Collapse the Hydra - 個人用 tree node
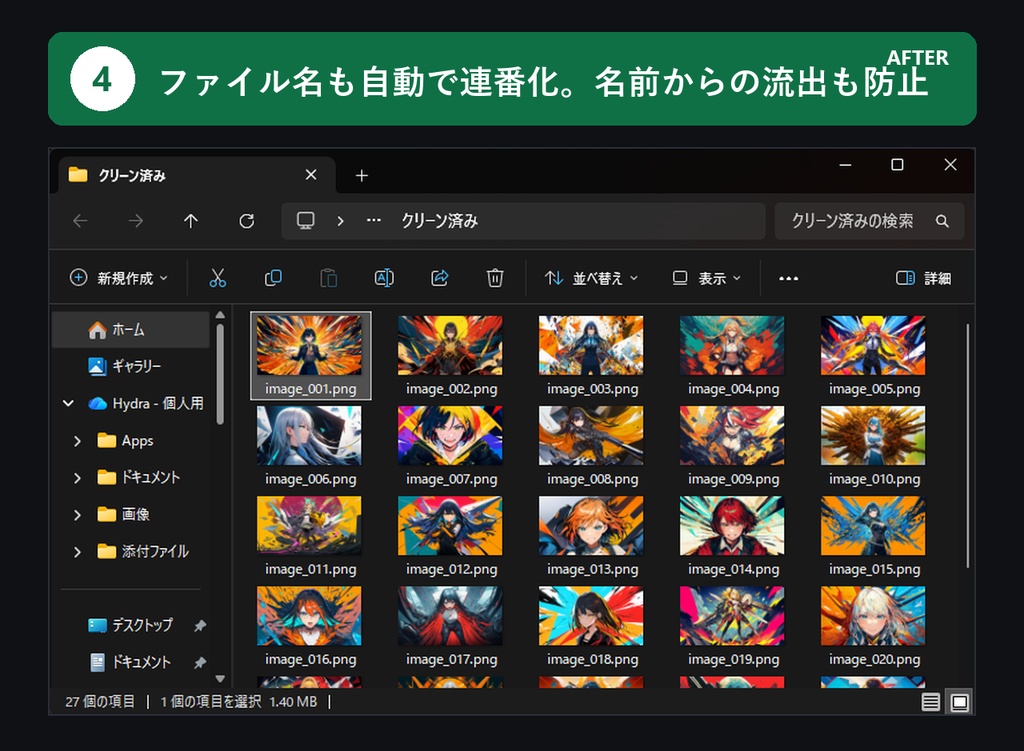Viewport: 1024px width, 751px height. pos(68,404)
